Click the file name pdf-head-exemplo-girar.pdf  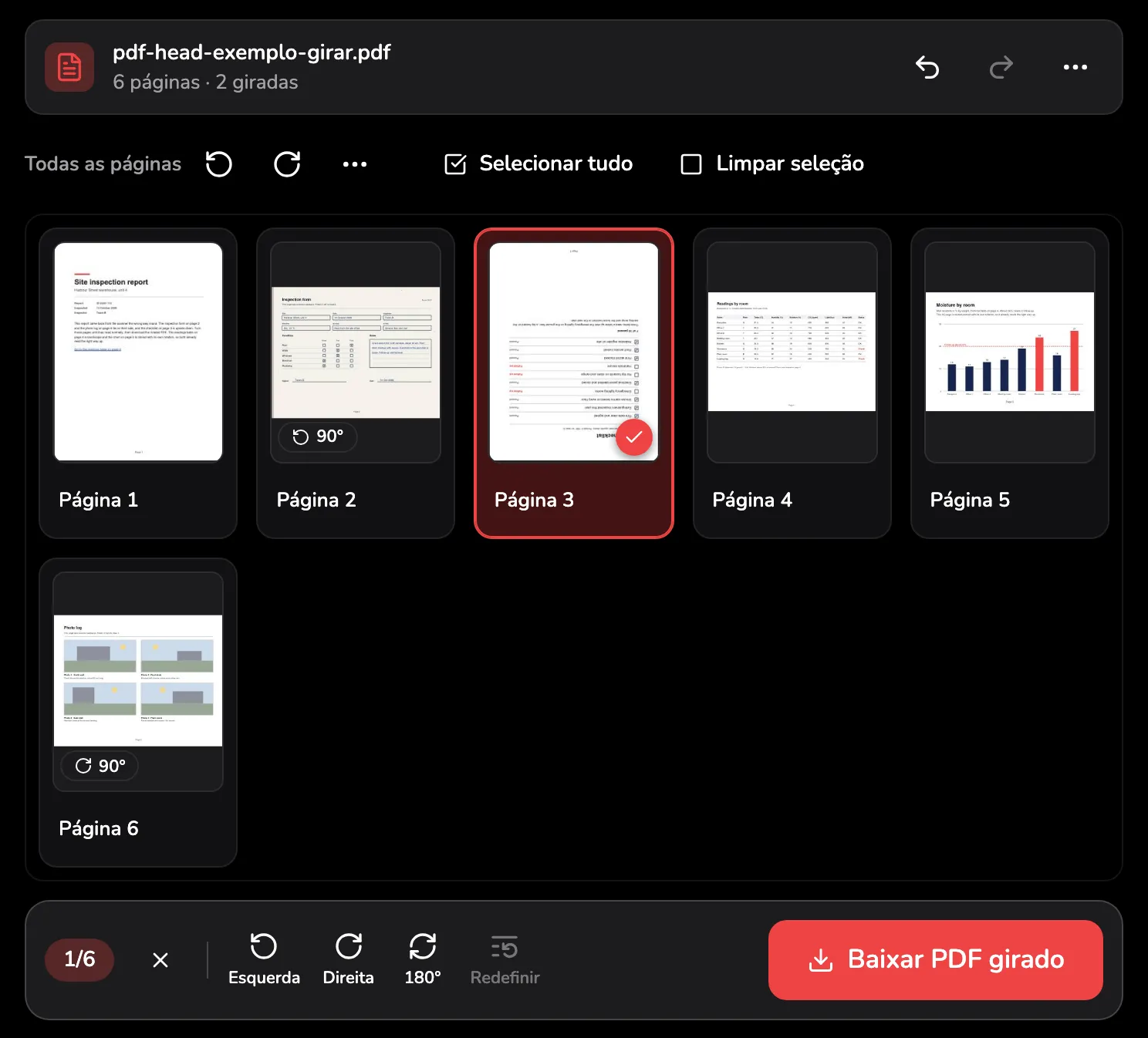coord(252,52)
